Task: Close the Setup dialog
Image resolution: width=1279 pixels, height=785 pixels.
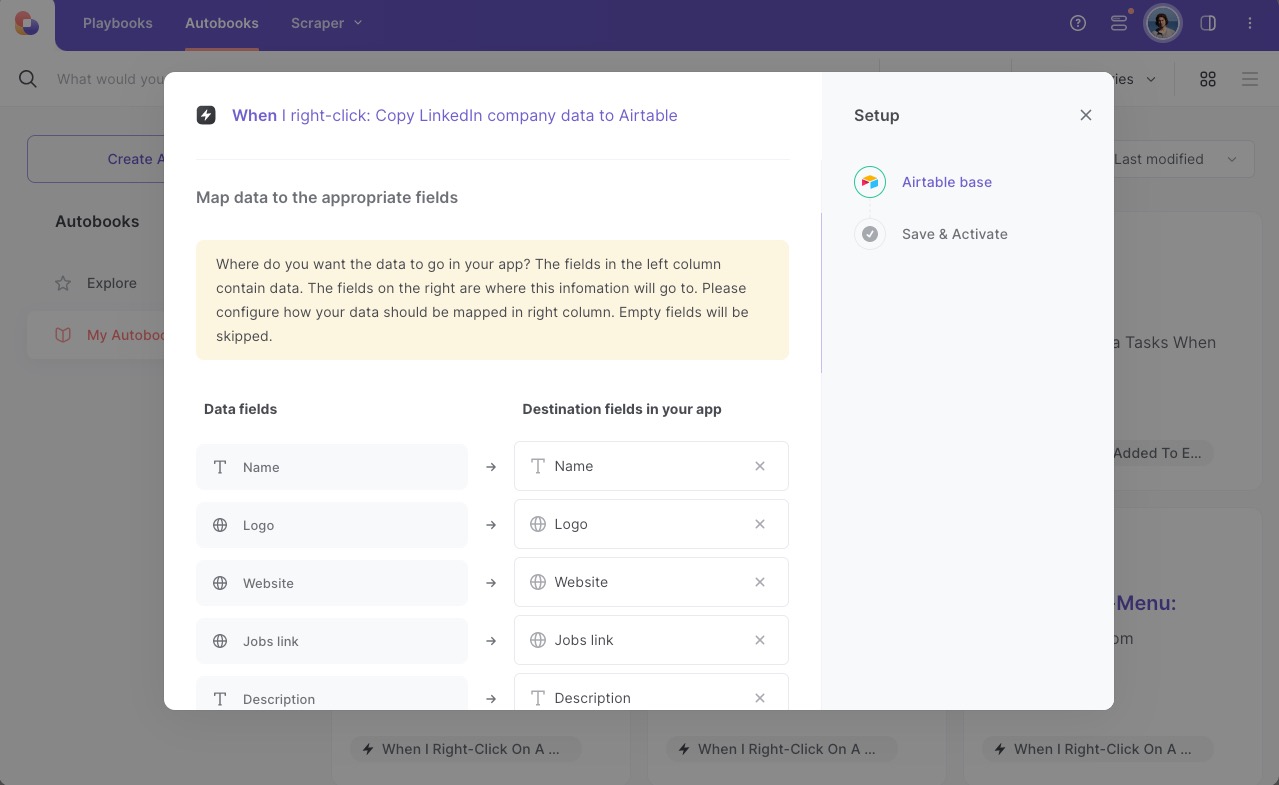Action: tap(1086, 115)
